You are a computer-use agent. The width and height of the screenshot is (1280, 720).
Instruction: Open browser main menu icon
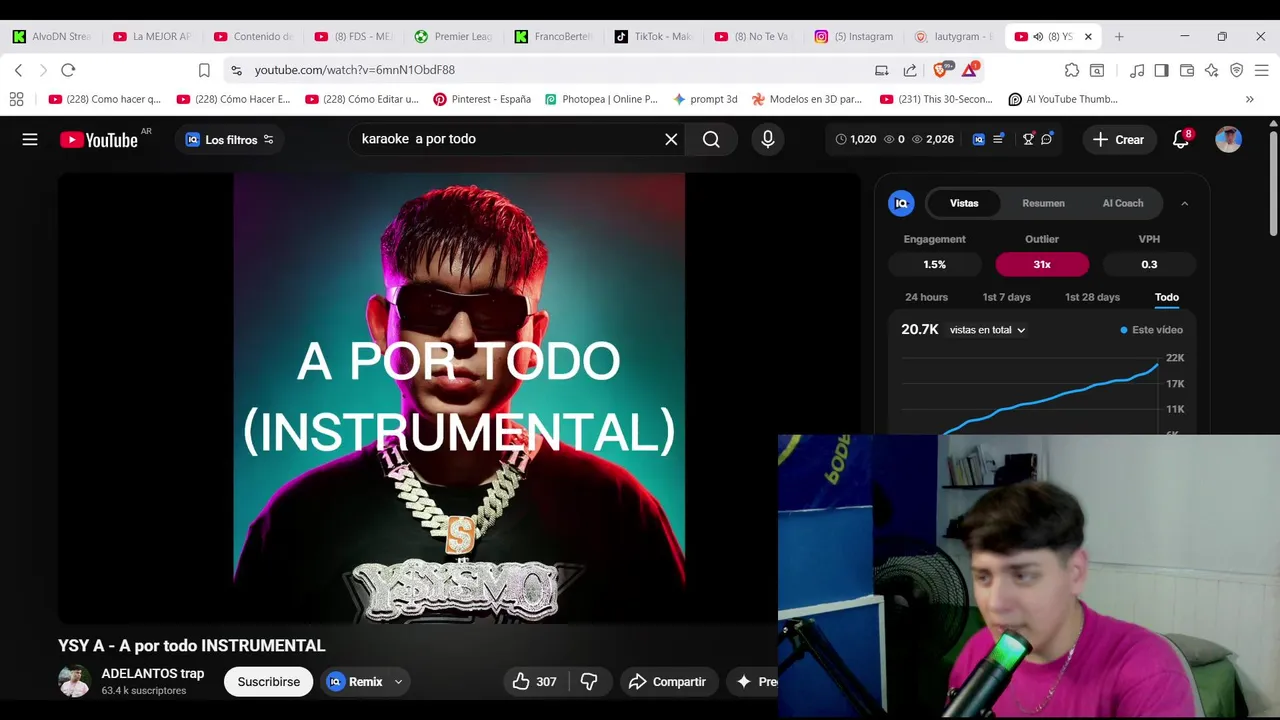[1262, 70]
